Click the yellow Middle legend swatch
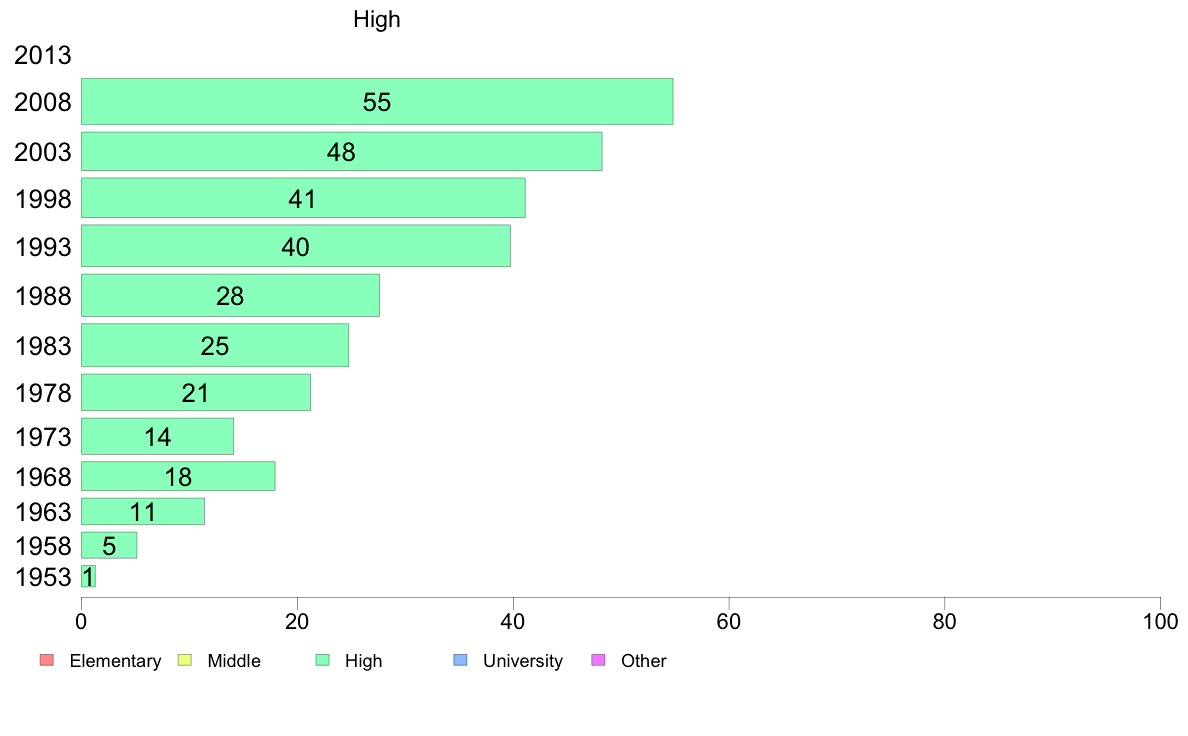The width and height of the screenshot is (1188, 736). pos(185,660)
